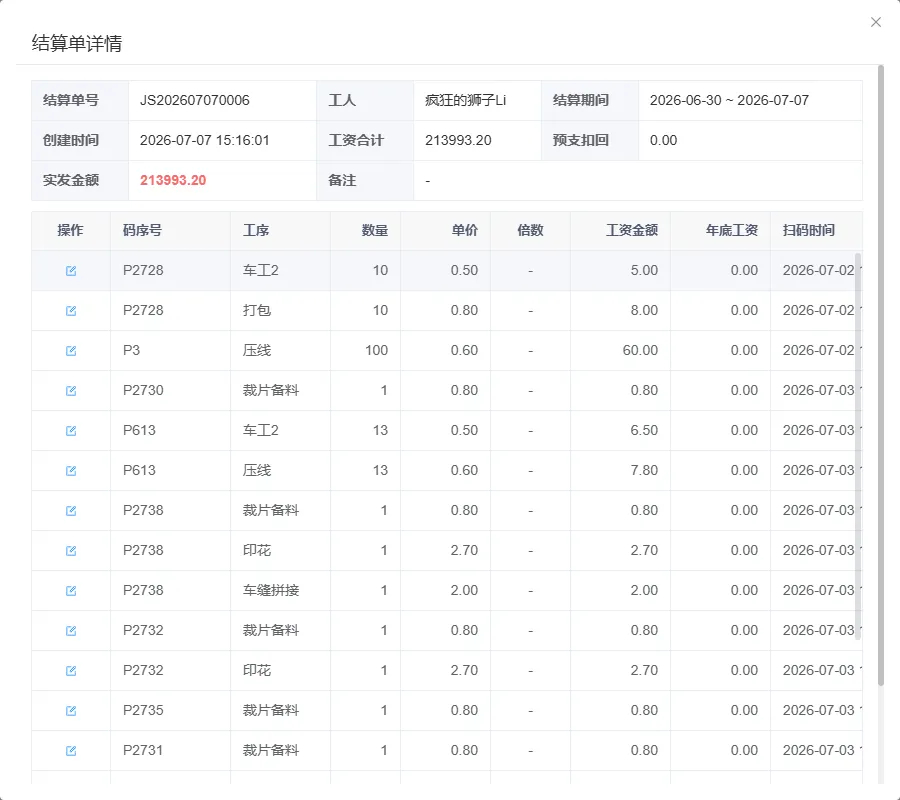This screenshot has height=800, width=900.
Task: Click the dialog's outer vertical scrollbar
Action: click(881, 375)
